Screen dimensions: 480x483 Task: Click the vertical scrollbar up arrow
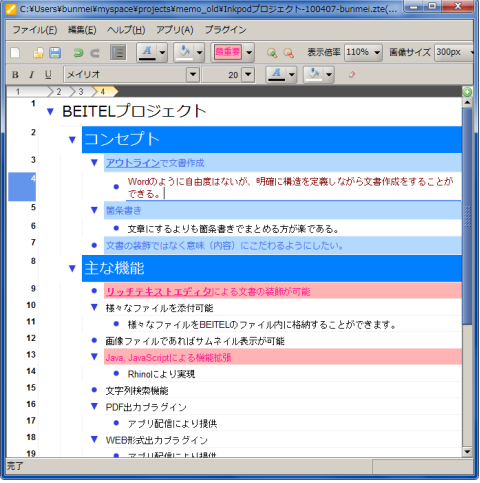pyautogui.click(x=467, y=103)
